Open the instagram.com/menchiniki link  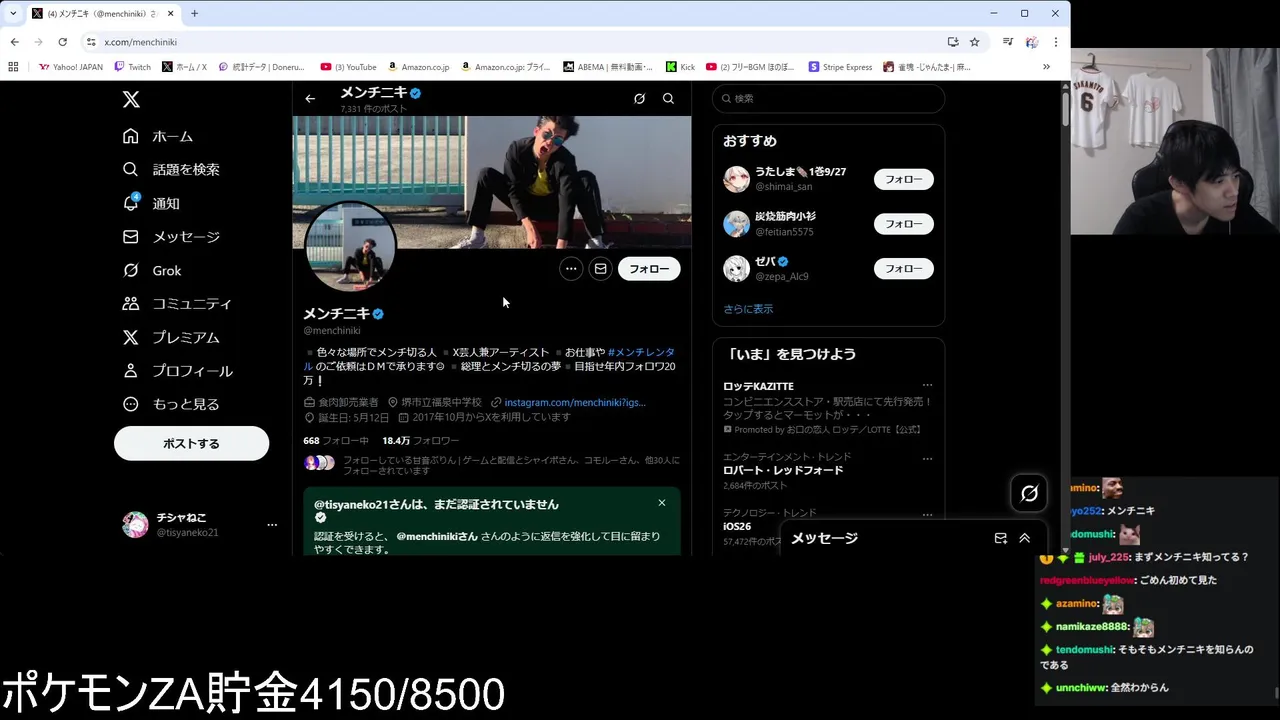tap(574, 402)
